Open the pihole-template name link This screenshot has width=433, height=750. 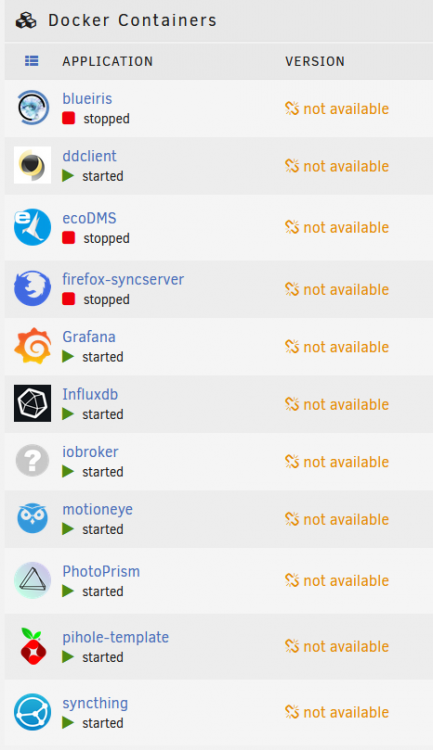116,637
